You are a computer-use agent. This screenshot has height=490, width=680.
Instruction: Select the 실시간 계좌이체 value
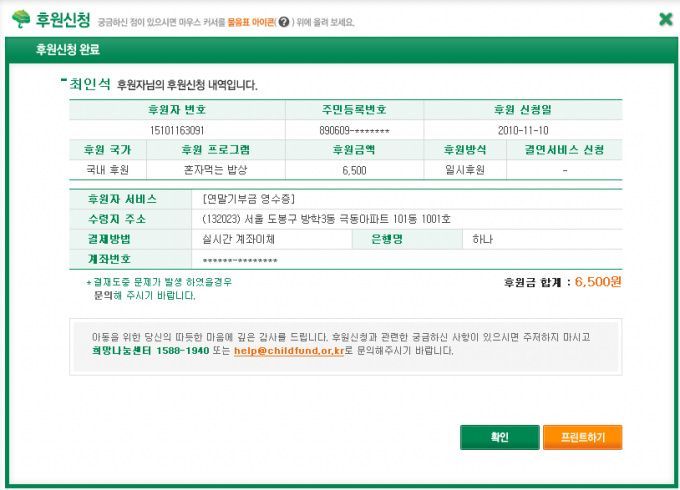coord(239,239)
